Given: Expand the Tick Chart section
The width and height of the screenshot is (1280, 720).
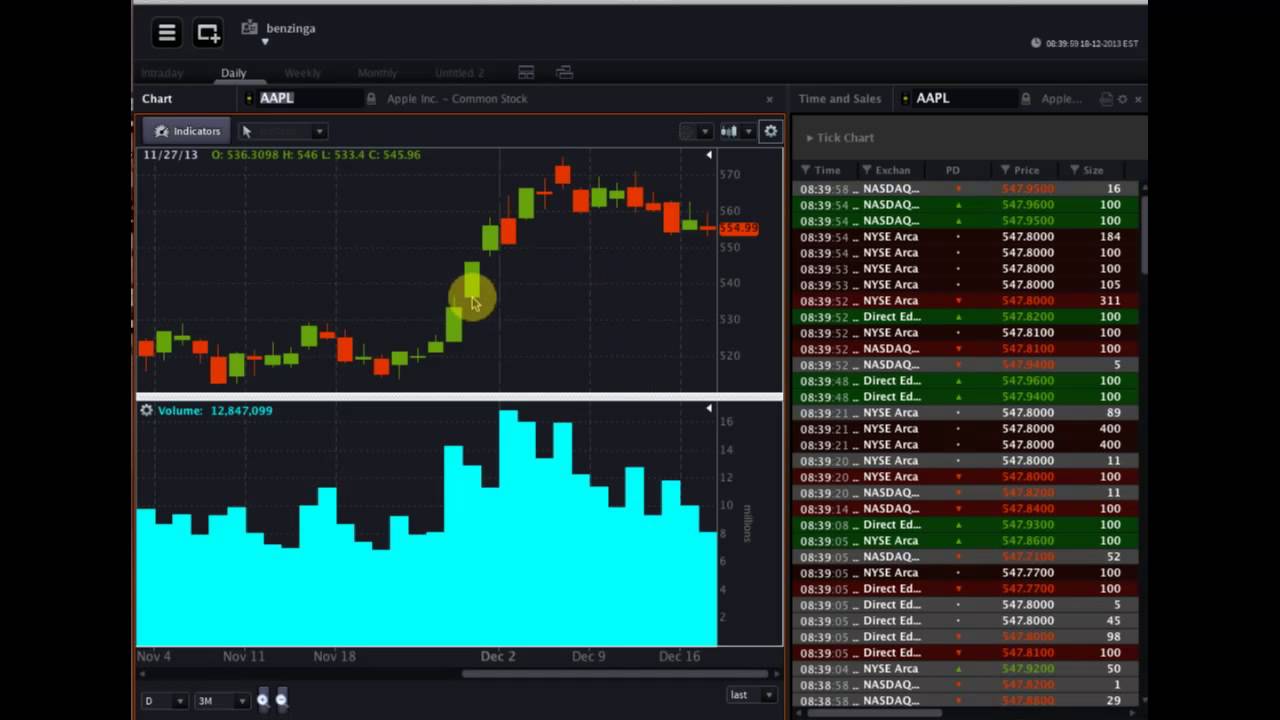Looking at the screenshot, I should tap(840, 138).
